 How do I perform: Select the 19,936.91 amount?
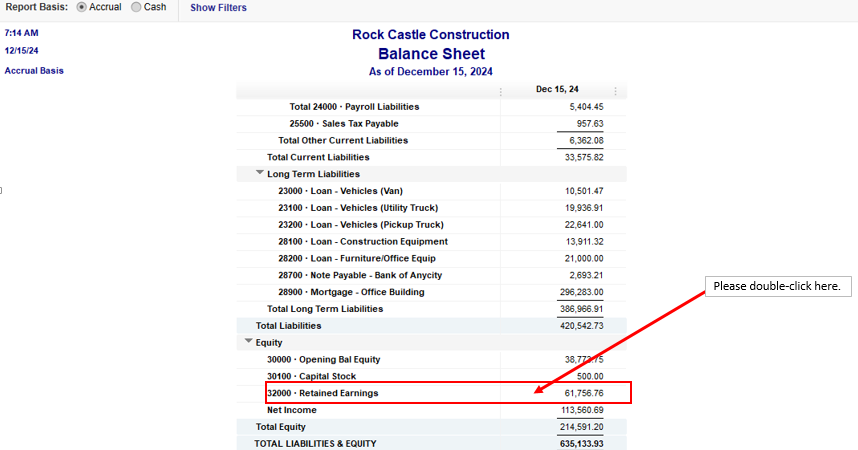(x=584, y=208)
